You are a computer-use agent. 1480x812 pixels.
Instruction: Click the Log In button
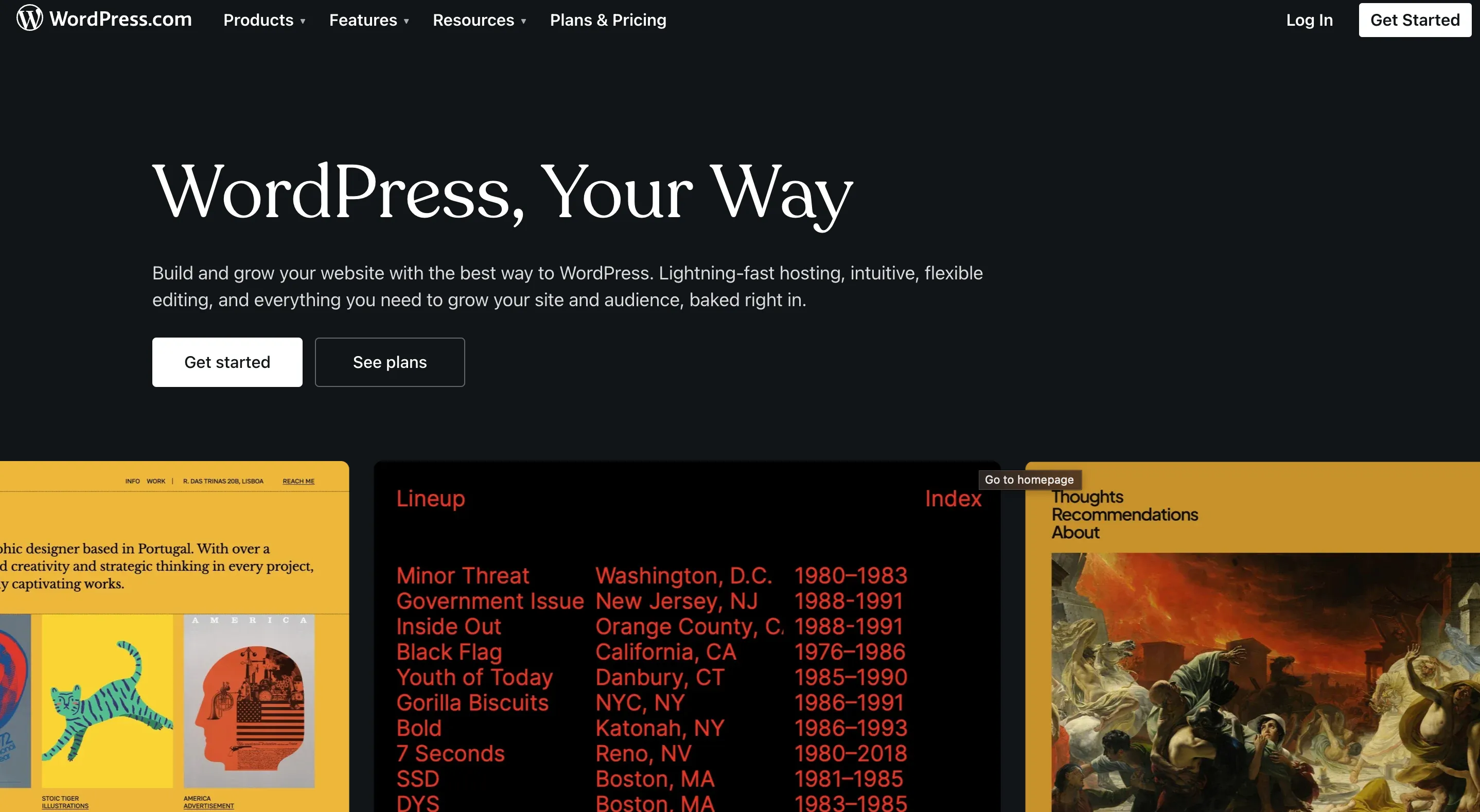(1310, 20)
